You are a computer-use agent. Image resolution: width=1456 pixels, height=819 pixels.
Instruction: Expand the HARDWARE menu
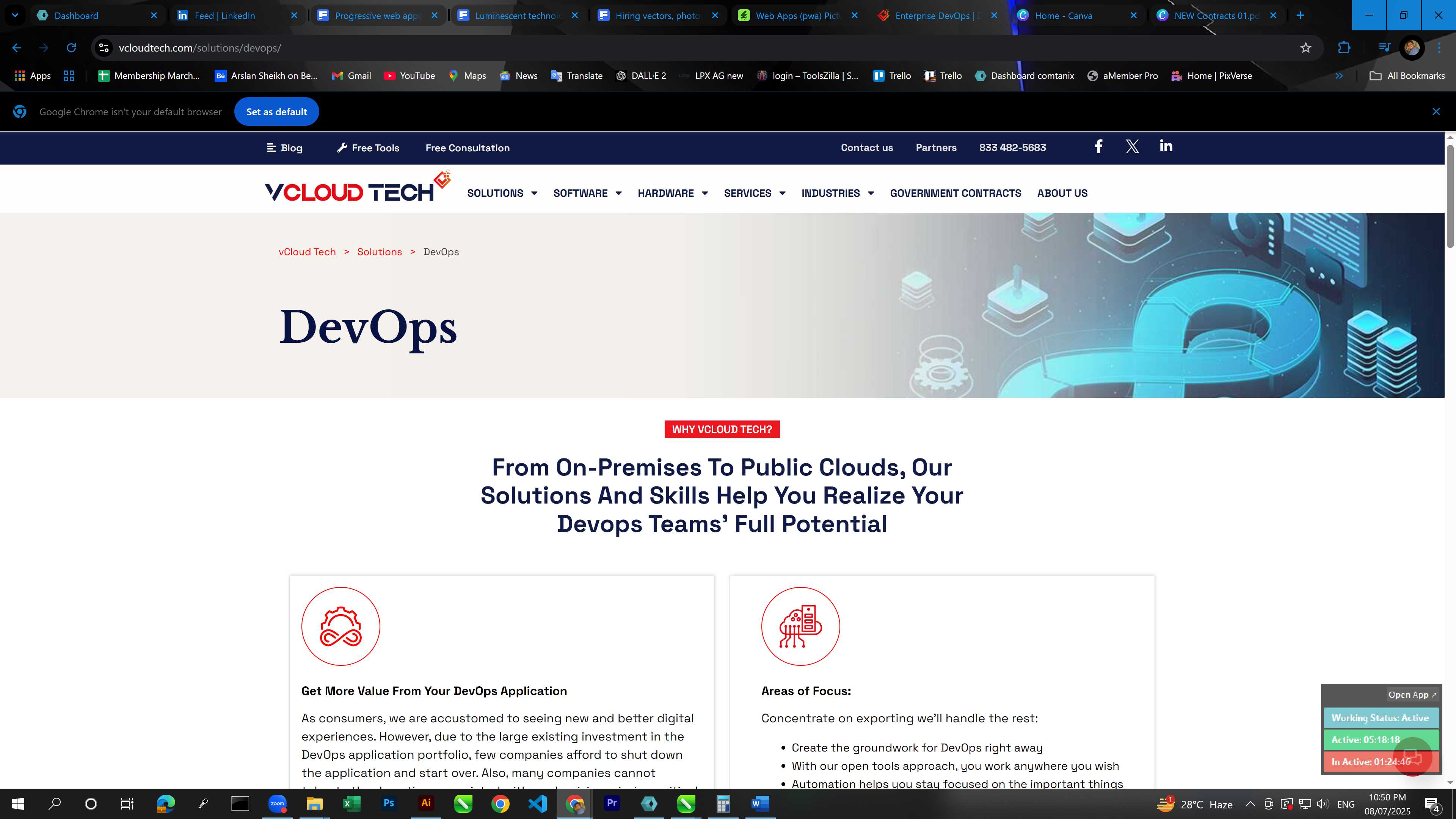673,193
